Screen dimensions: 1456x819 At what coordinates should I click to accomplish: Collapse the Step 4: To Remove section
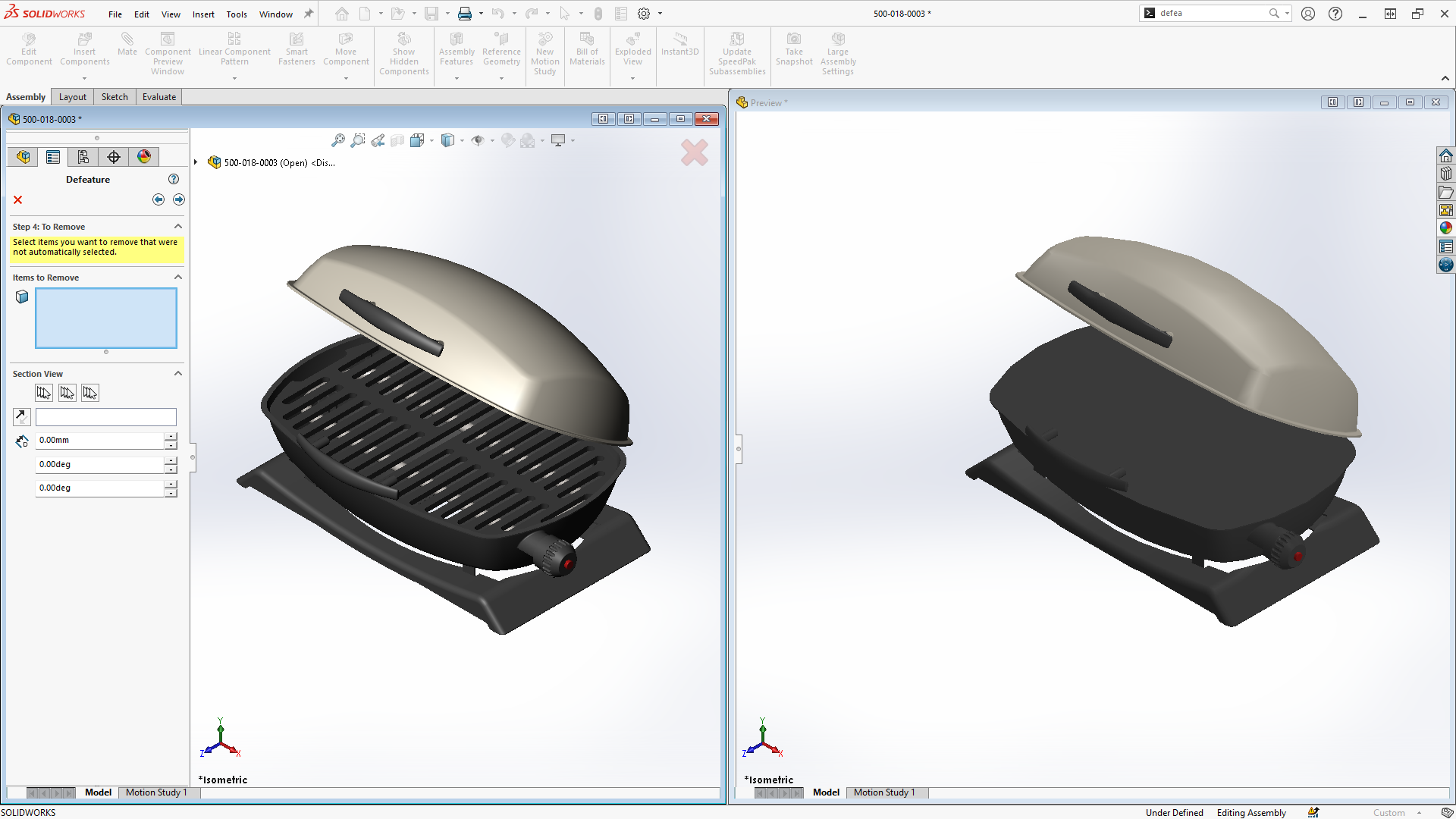[x=178, y=226]
